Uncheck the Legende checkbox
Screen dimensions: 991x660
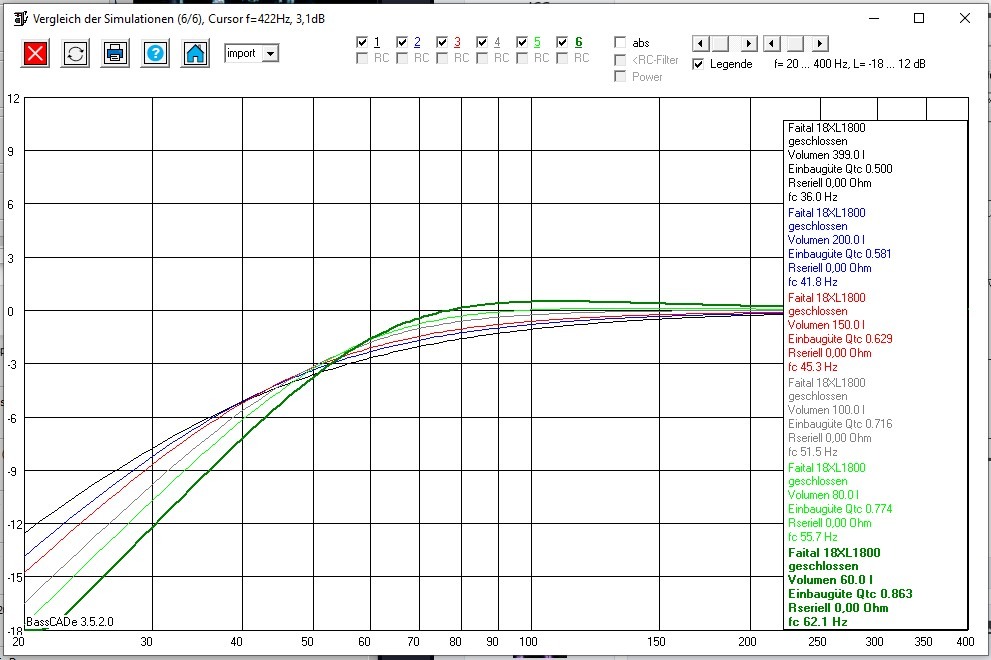click(x=698, y=64)
